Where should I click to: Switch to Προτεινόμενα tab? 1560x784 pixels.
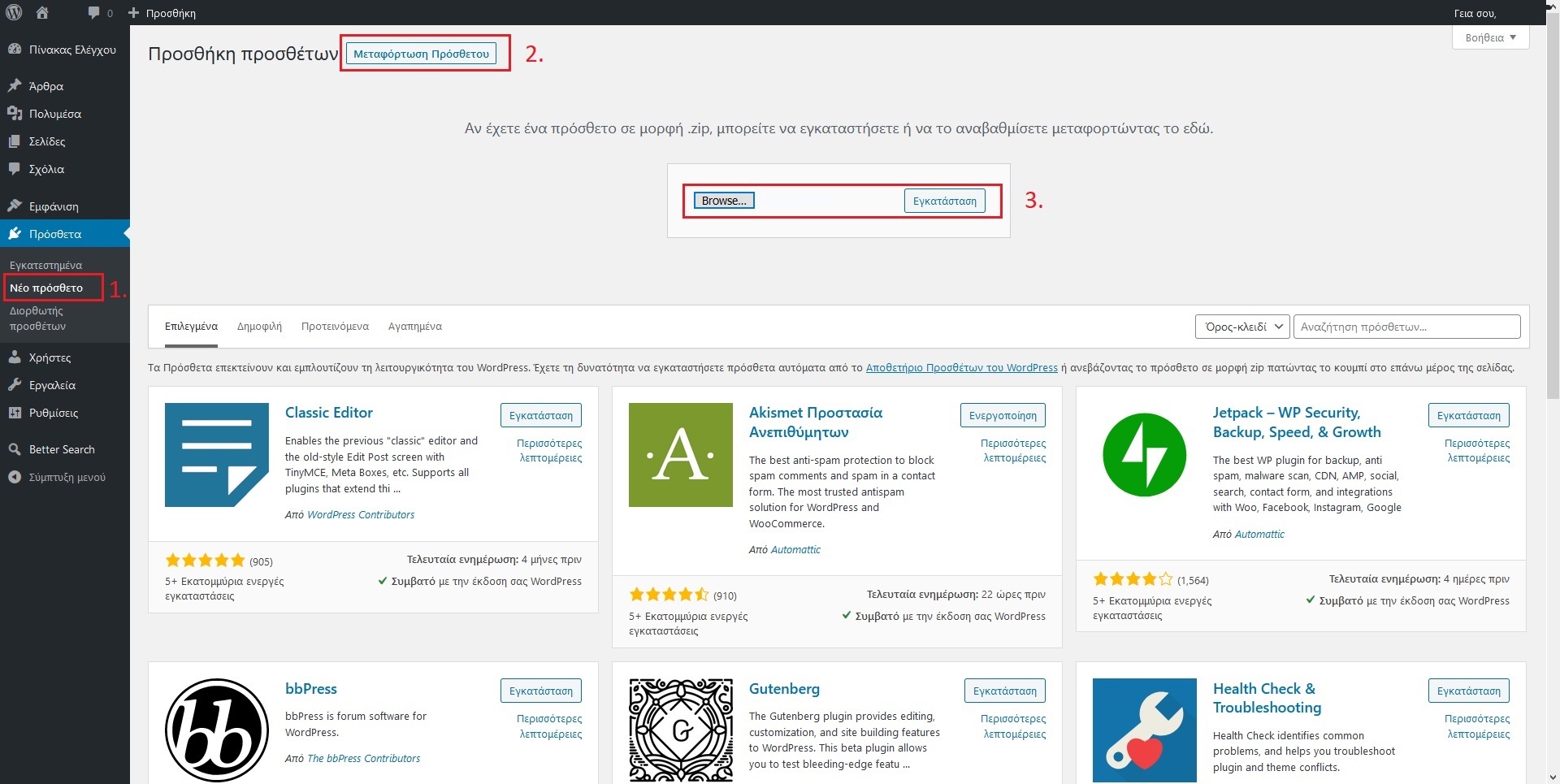335,327
